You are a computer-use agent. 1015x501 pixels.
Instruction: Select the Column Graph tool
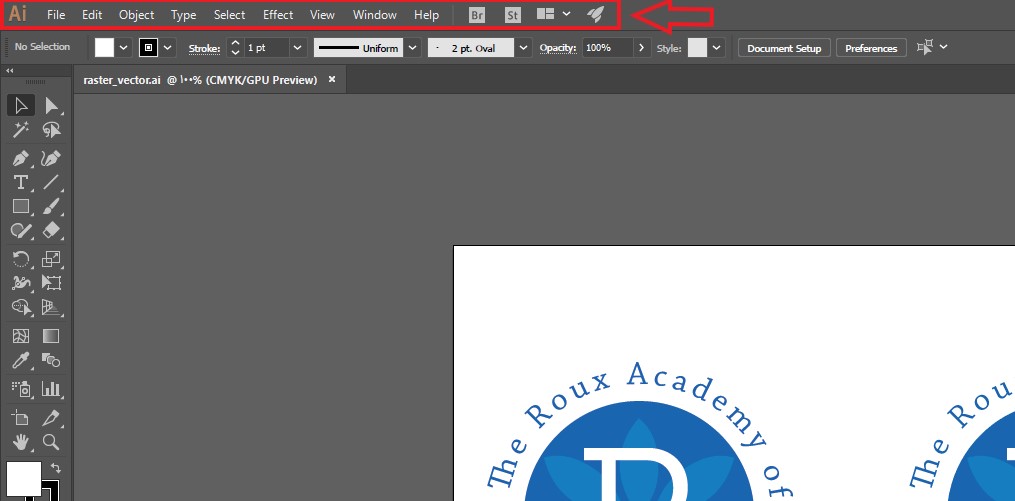click(51, 389)
